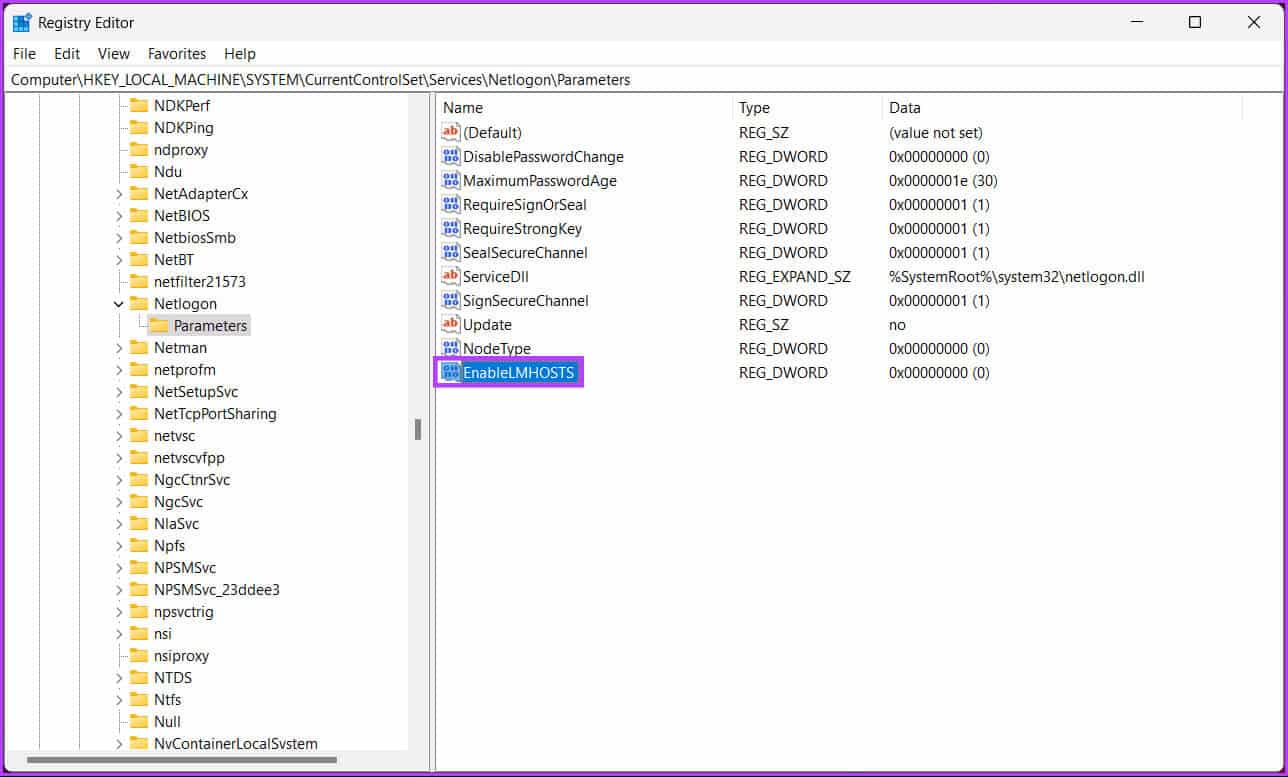Expand the NgcCtnrSvc tree node
1288x777 pixels.
pos(119,480)
